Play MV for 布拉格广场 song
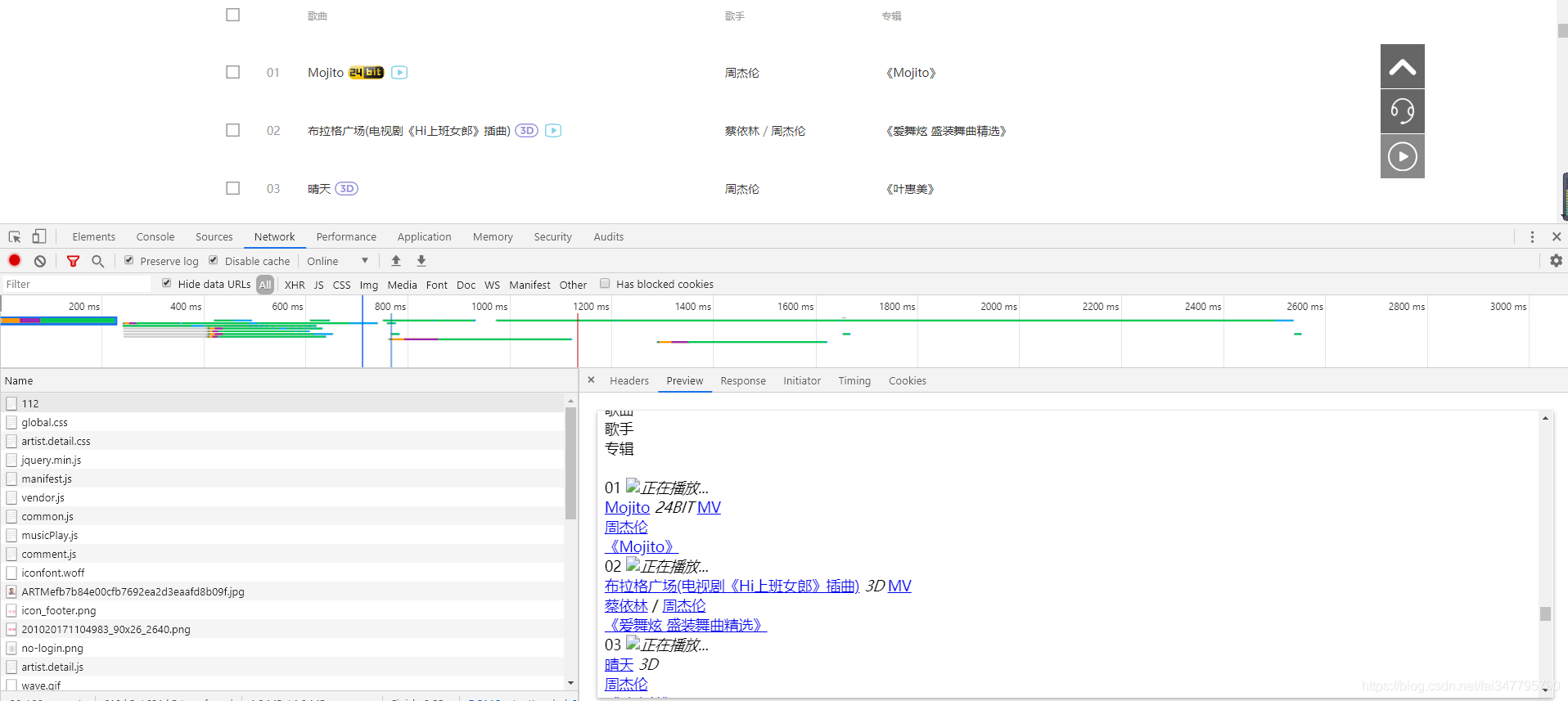1568x701 pixels. 553,130
